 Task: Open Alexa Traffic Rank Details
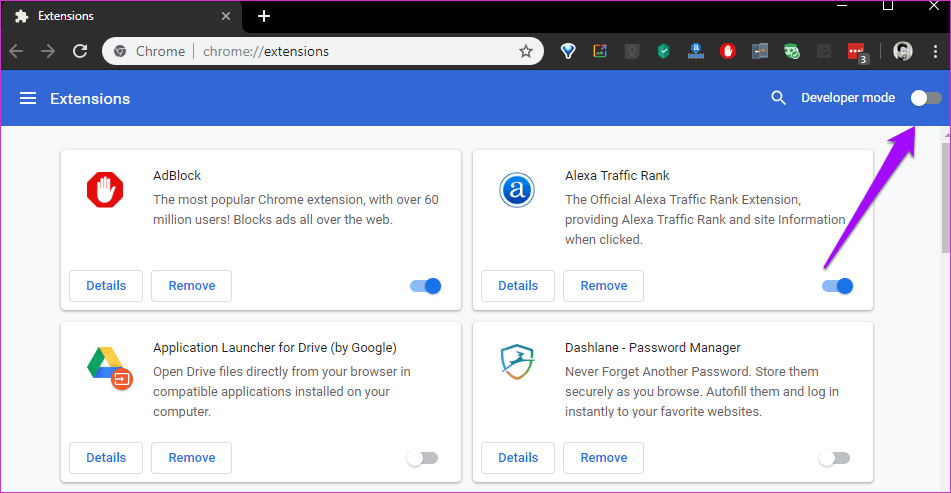point(518,286)
